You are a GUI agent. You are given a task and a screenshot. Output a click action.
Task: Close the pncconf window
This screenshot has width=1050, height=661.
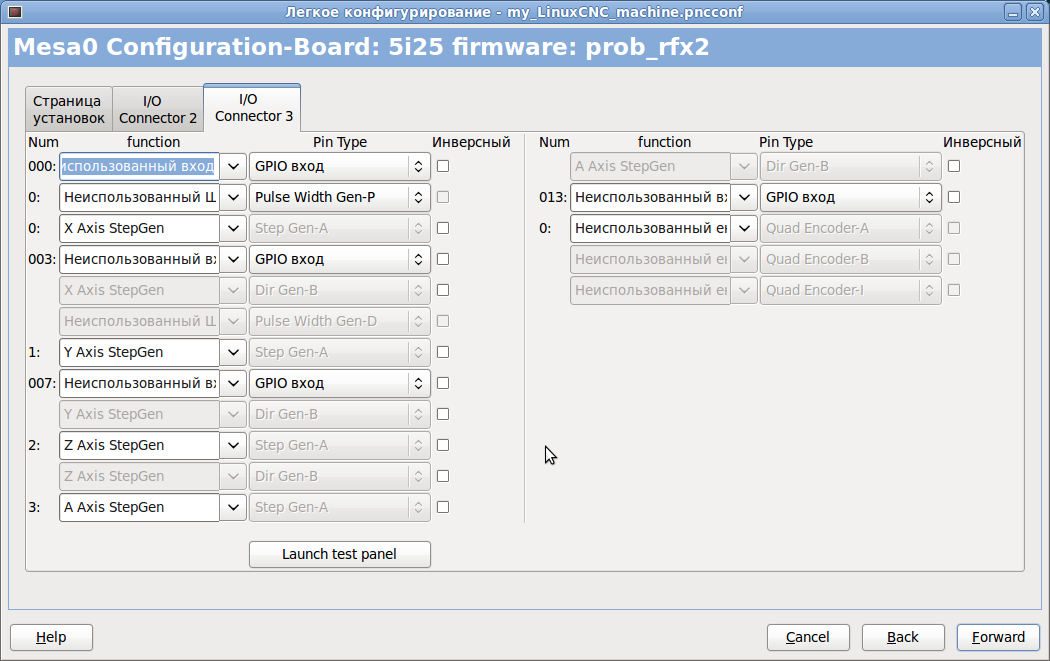coord(1035,12)
